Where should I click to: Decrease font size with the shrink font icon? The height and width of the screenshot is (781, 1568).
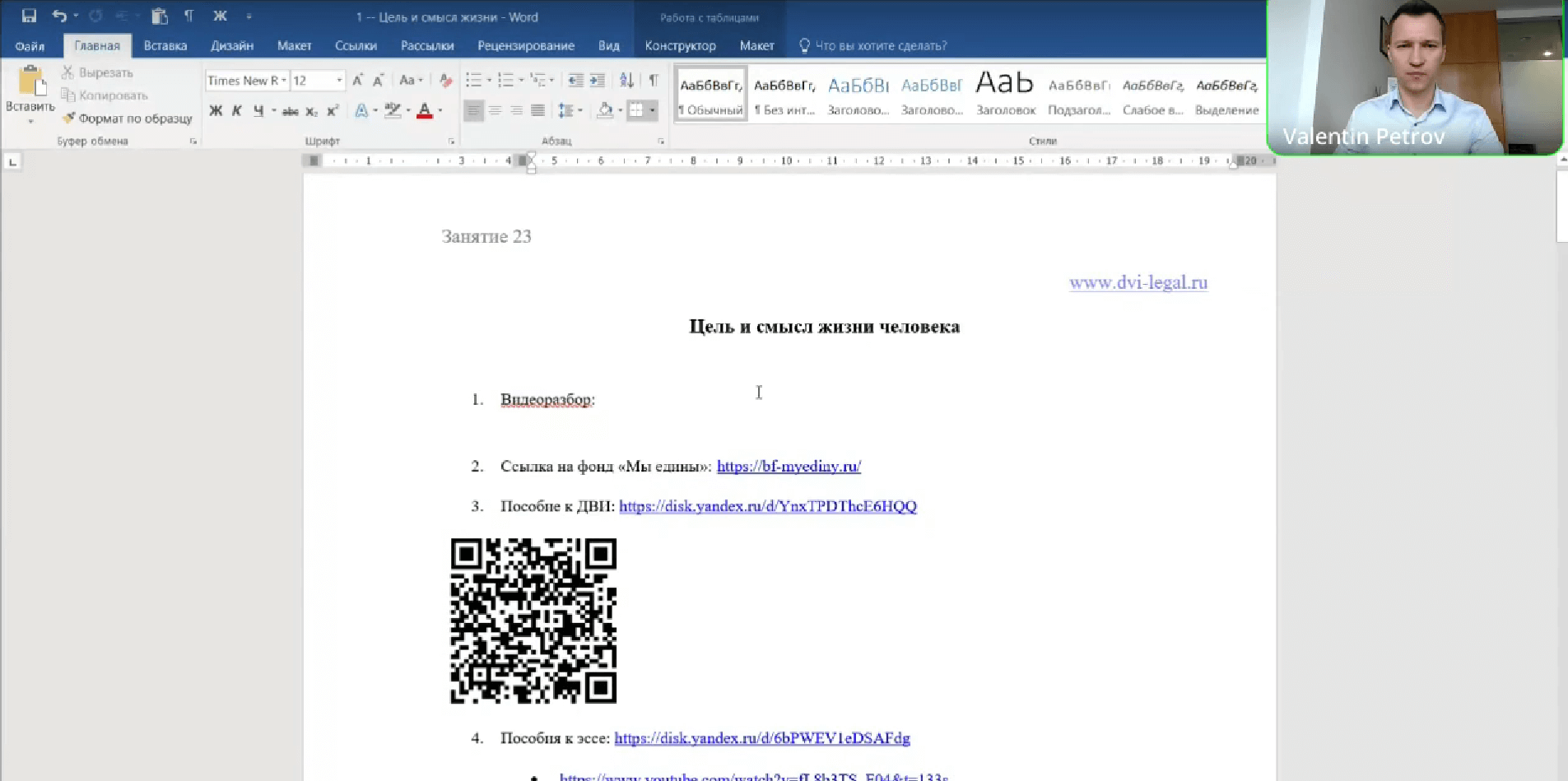tap(379, 81)
